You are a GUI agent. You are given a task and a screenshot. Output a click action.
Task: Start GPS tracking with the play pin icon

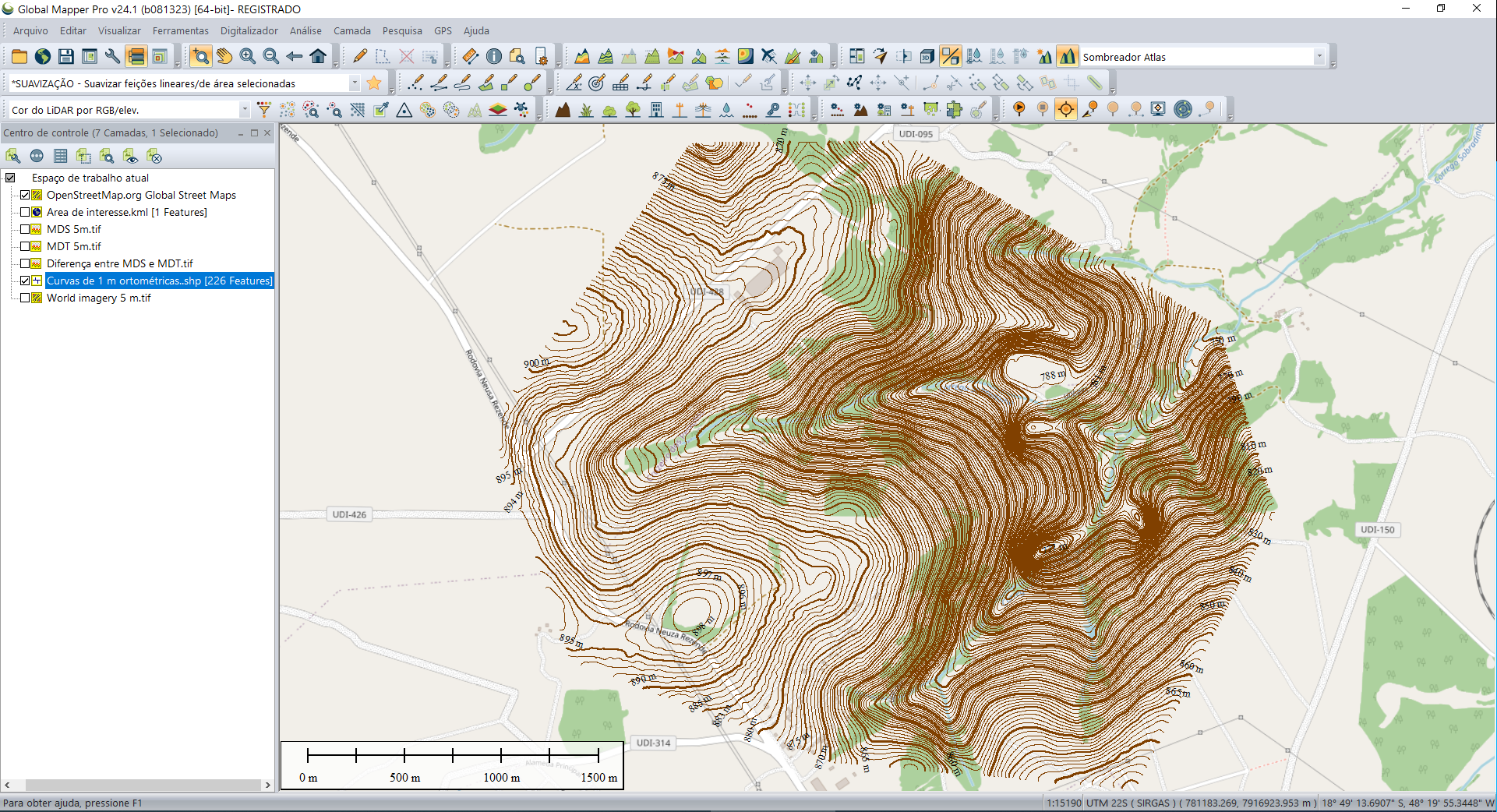click(1019, 109)
